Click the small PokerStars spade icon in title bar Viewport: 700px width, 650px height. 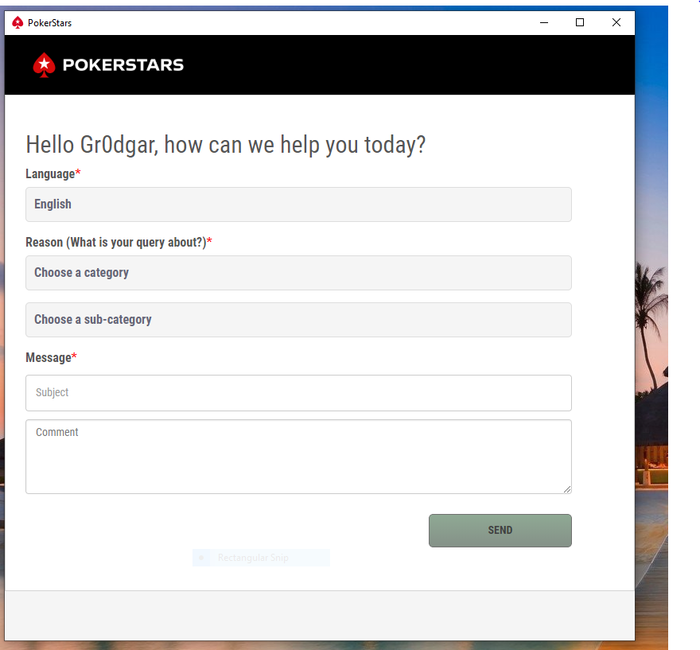[x=17, y=23]
